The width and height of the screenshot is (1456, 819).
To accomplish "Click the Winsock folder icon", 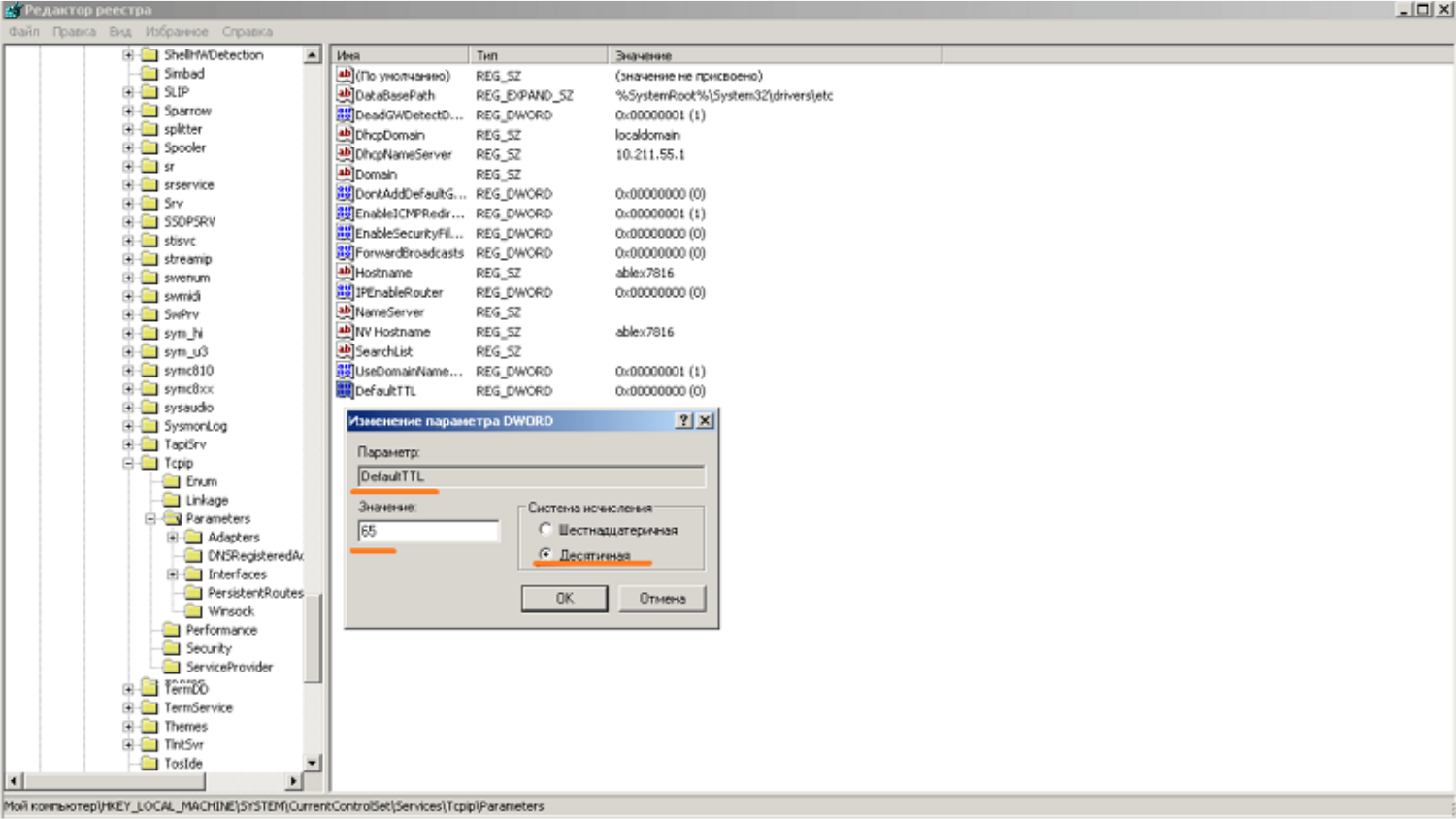I will click(x=193, y=611).
